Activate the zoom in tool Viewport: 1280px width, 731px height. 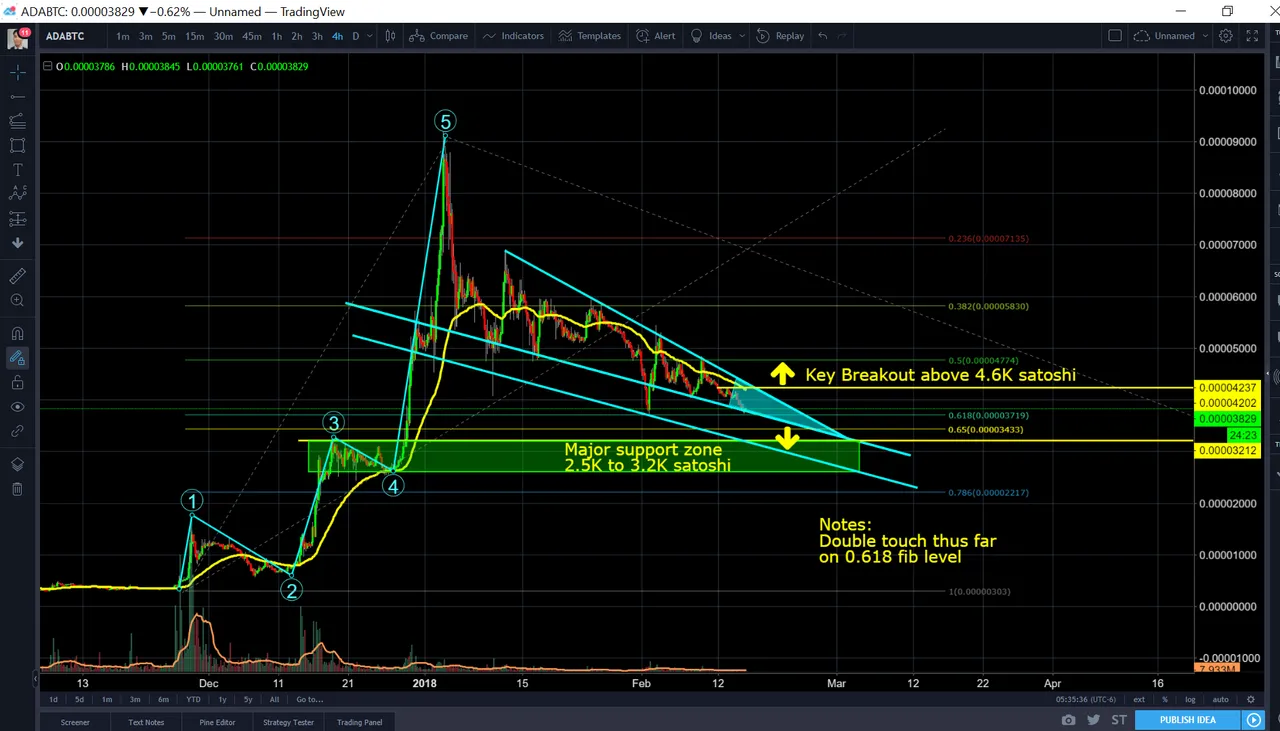click(x=17, y=301)
